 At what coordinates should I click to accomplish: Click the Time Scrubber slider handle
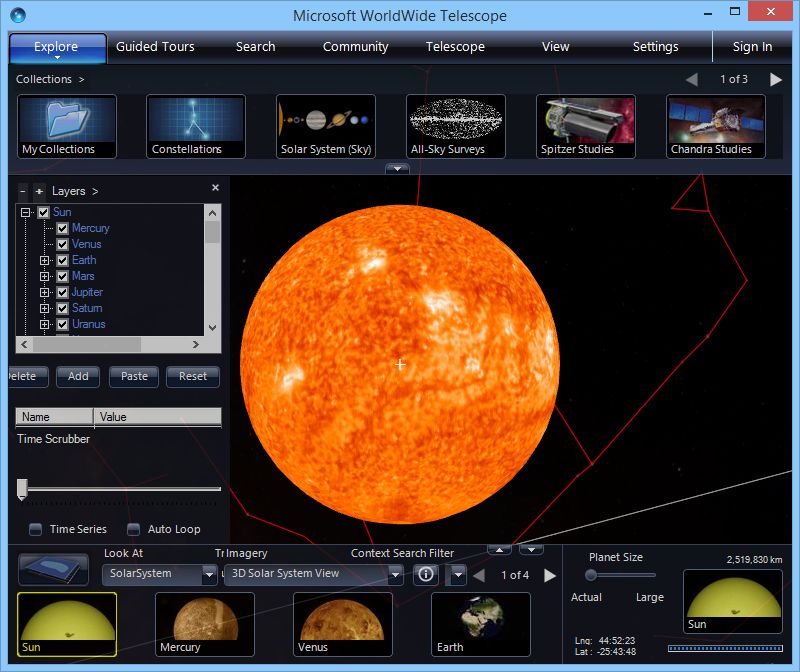(x=22, y=489)
